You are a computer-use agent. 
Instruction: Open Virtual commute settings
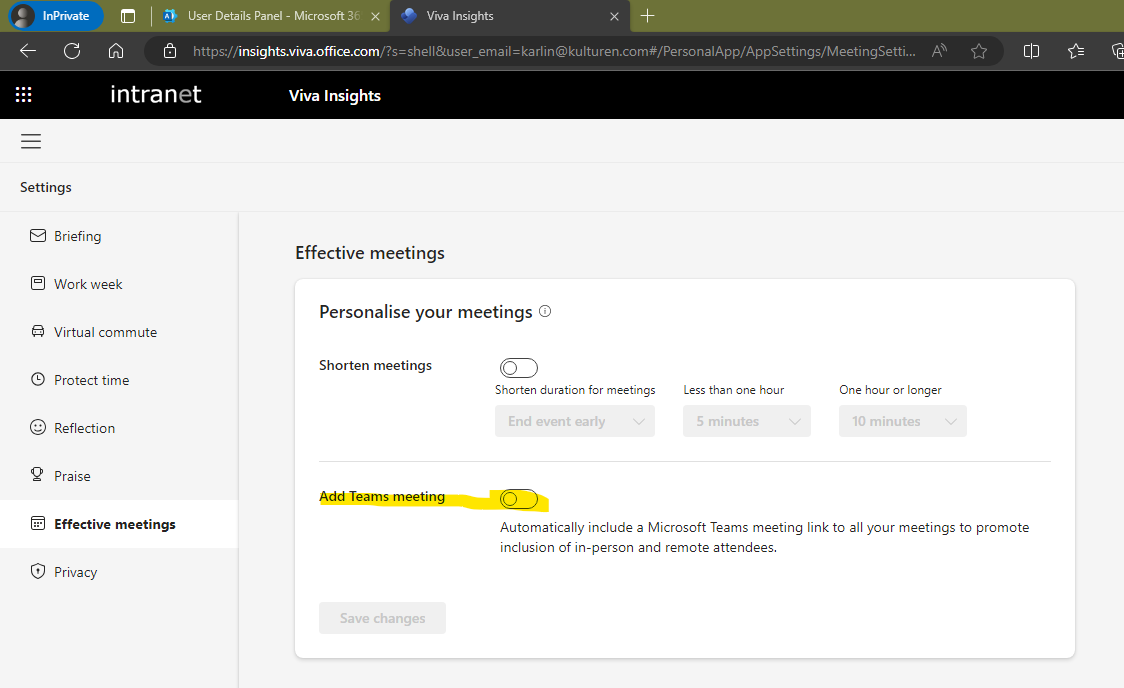click(x=119, y=332)
